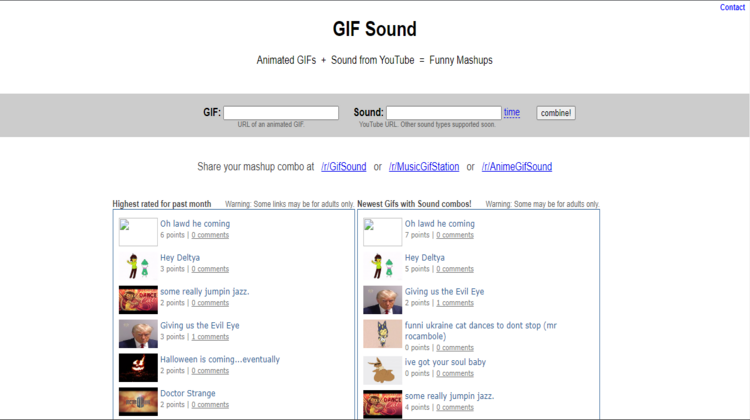This screenshot has height=420, width=750.
Task: Open comments for 'Hey Deltya' with 5 points
Action: 455,269
